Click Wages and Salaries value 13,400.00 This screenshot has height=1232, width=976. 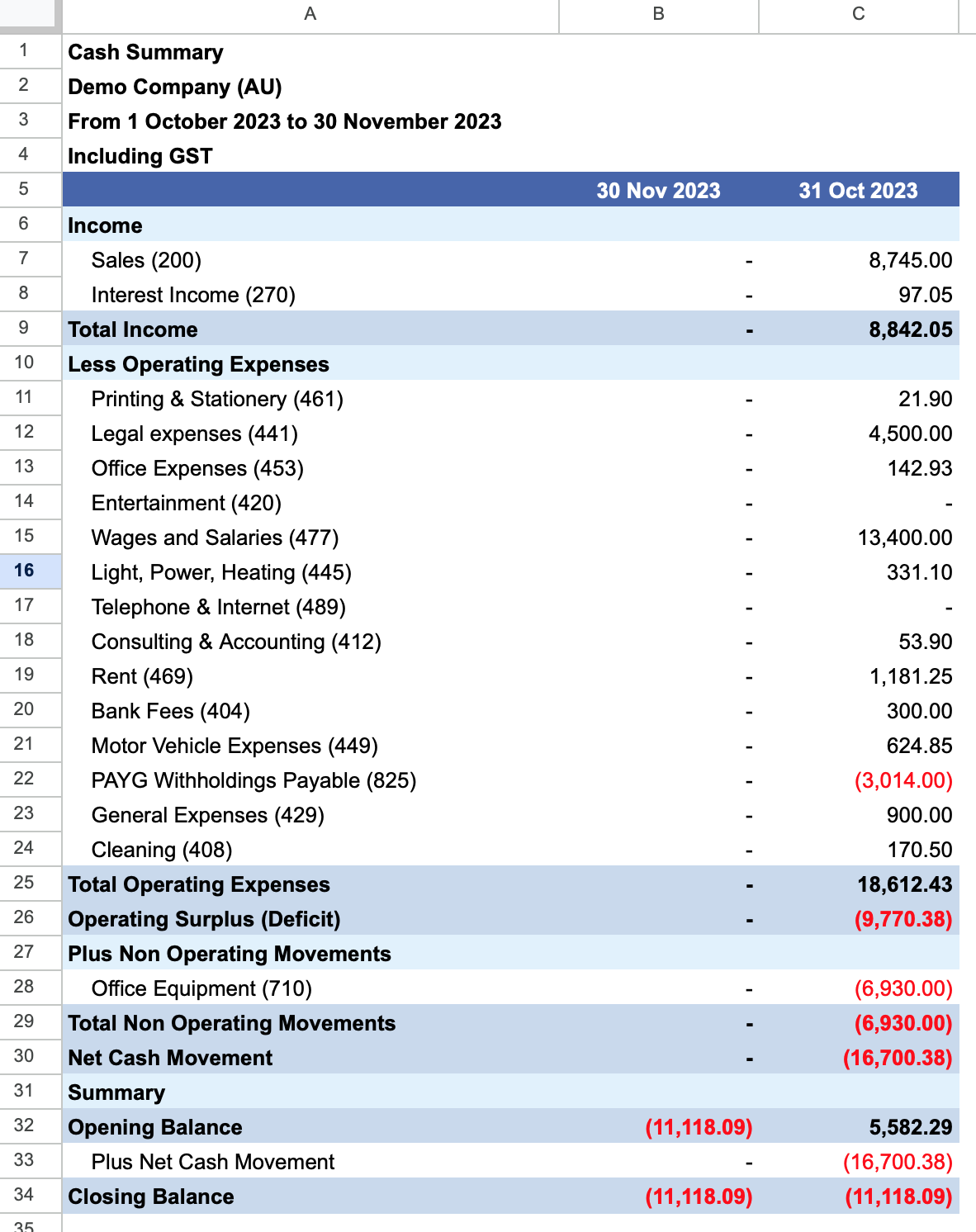coord(905,538)
